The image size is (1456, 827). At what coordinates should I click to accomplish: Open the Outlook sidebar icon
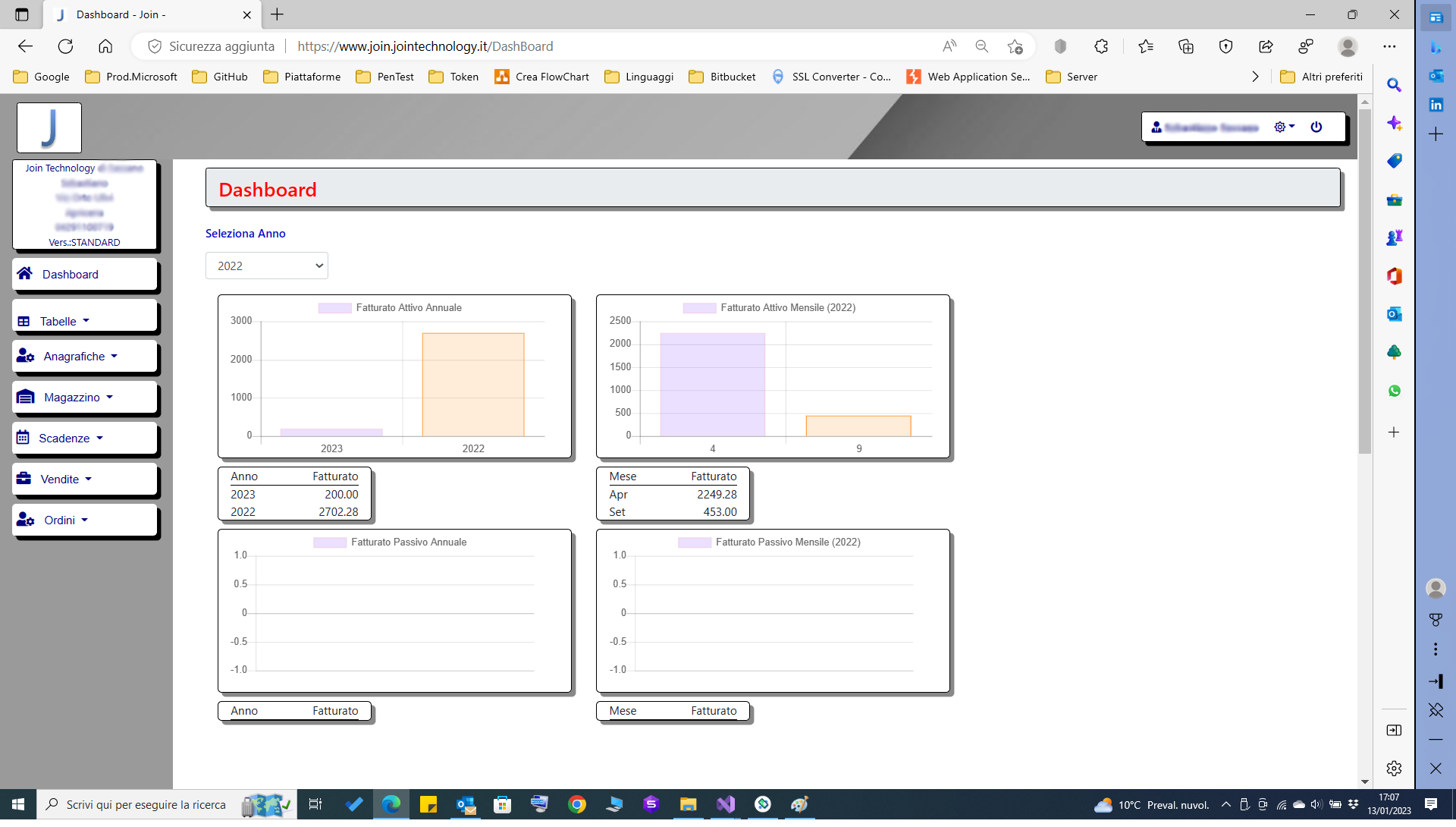(x=1394, y=314)
